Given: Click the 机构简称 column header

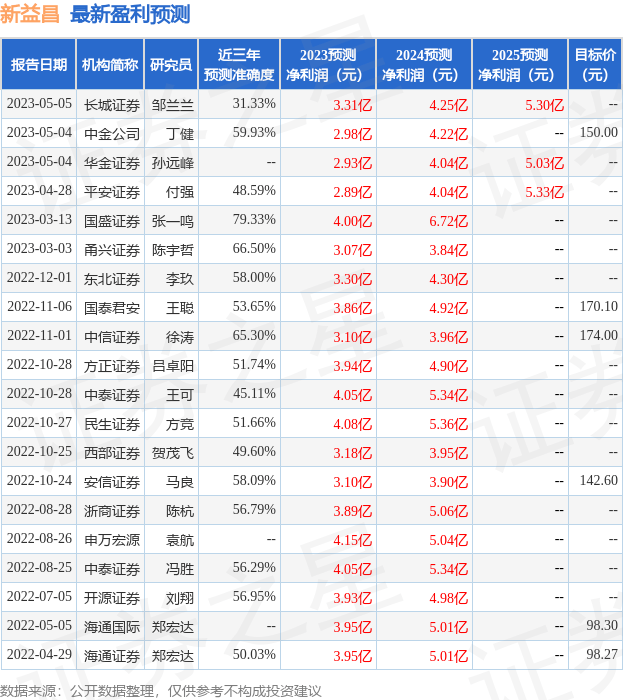Looking at the screenshot, I should point(110,64).
